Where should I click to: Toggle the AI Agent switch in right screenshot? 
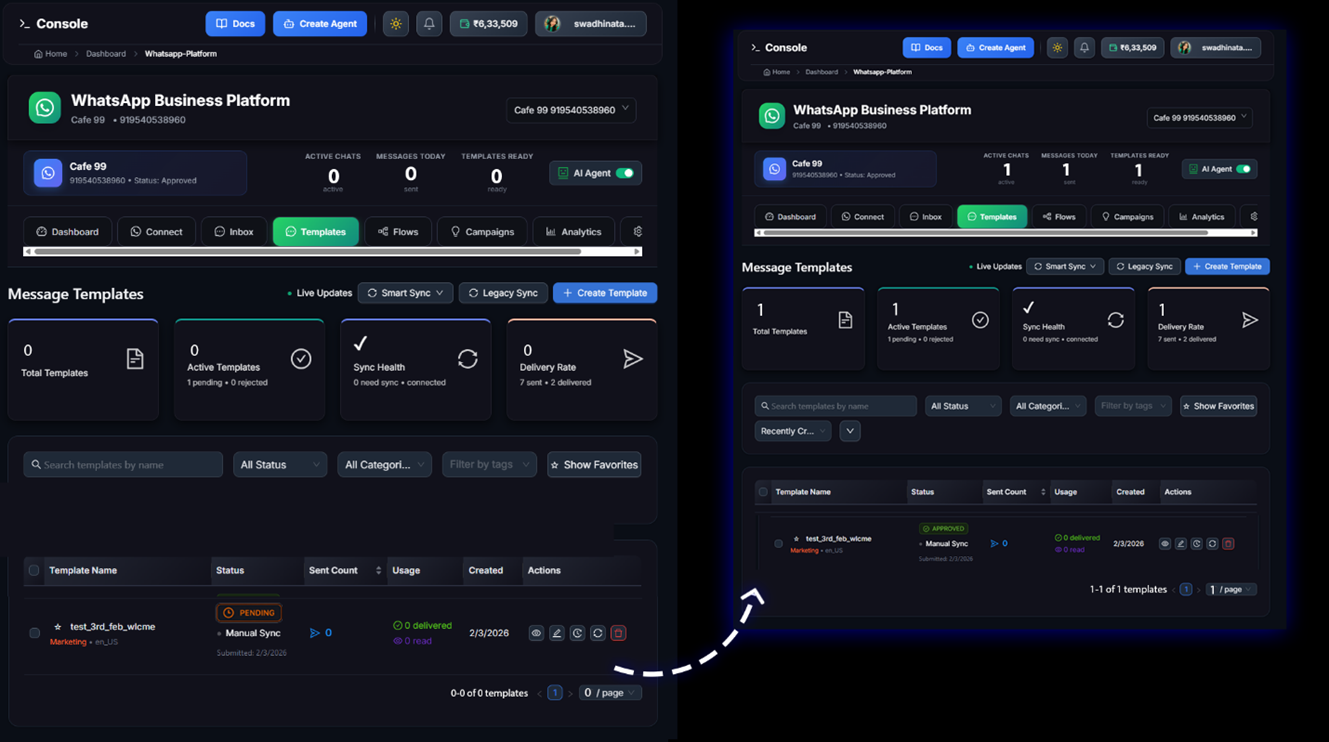pos(1243,169)
